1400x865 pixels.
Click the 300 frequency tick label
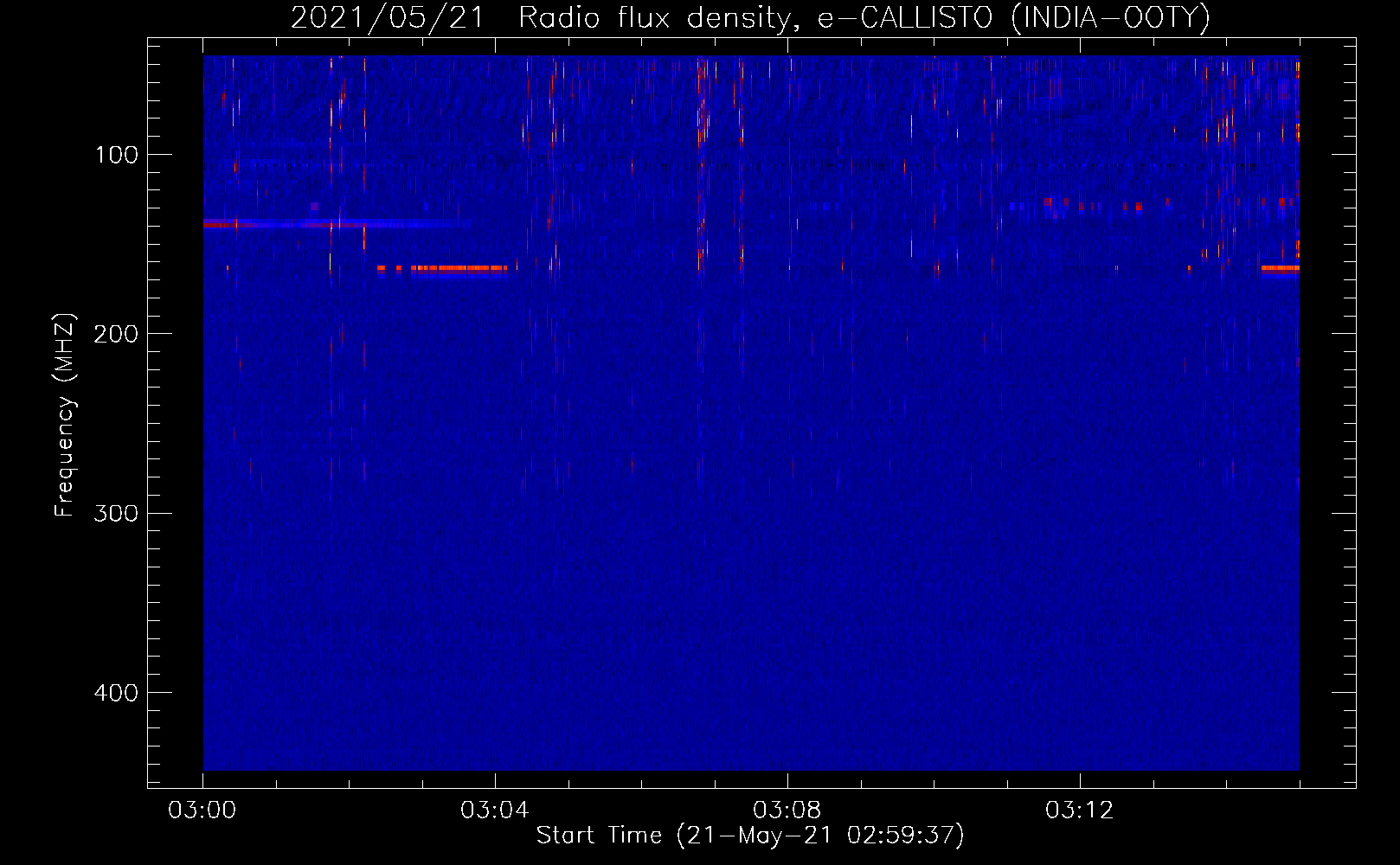(116, 513)
